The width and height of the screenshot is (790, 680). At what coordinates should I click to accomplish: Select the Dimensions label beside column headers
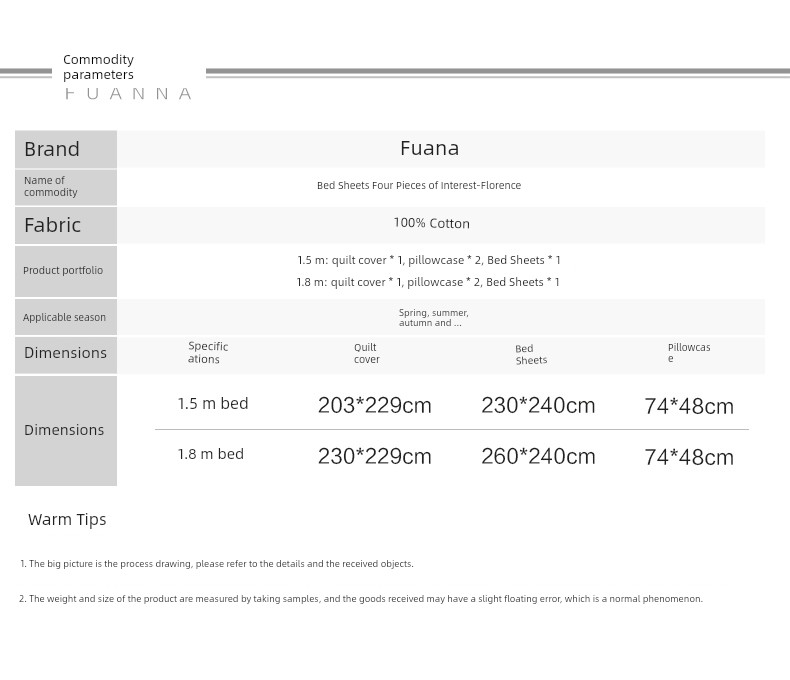click(65, 353)
